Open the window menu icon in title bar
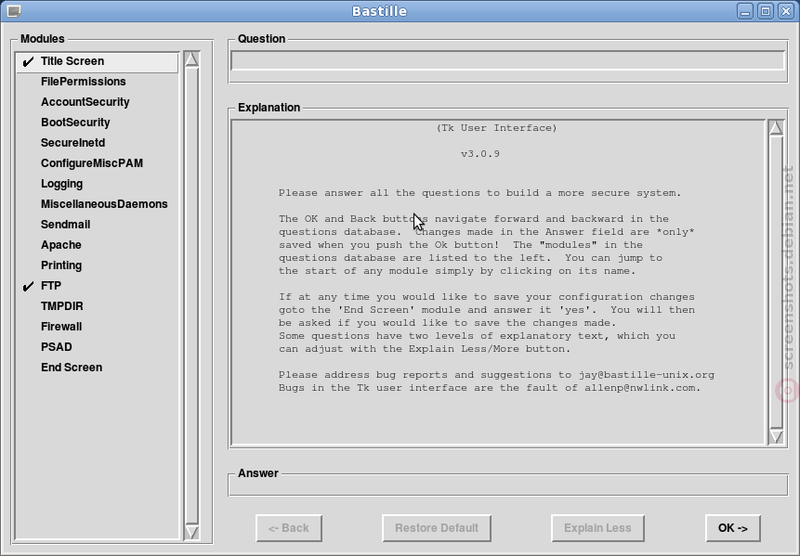 pyautogui.click(x=14, y=11)
